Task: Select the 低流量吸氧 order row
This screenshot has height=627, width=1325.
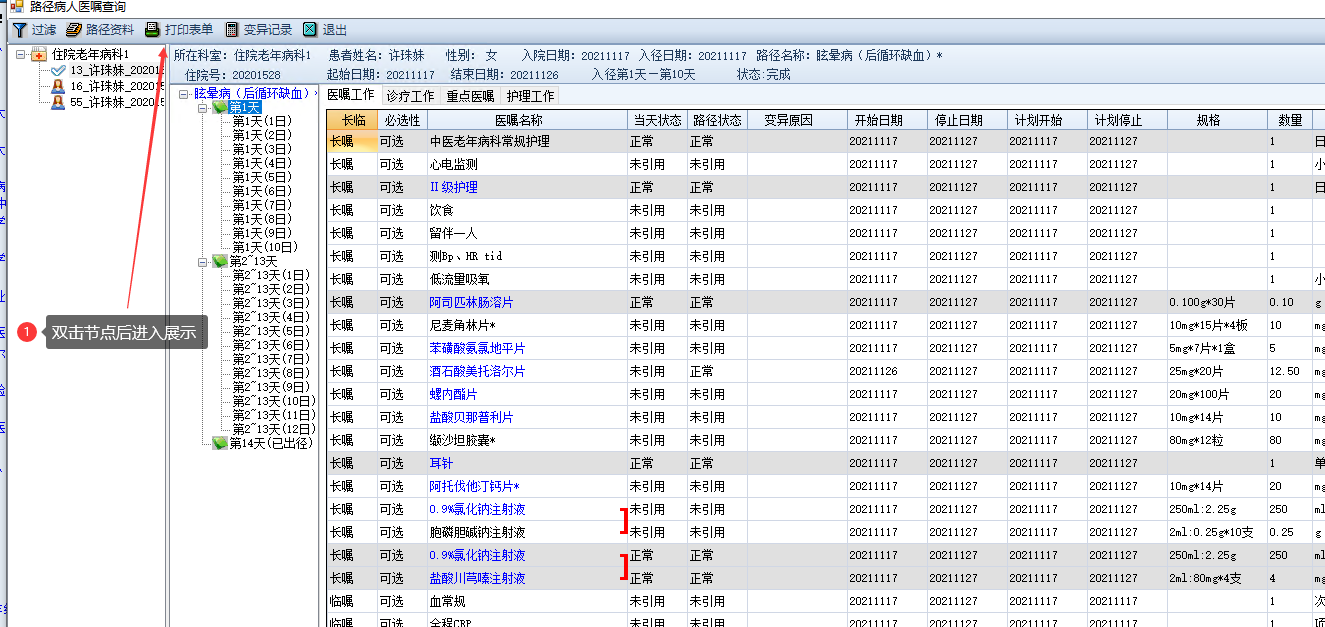Action: click(826, 279)
